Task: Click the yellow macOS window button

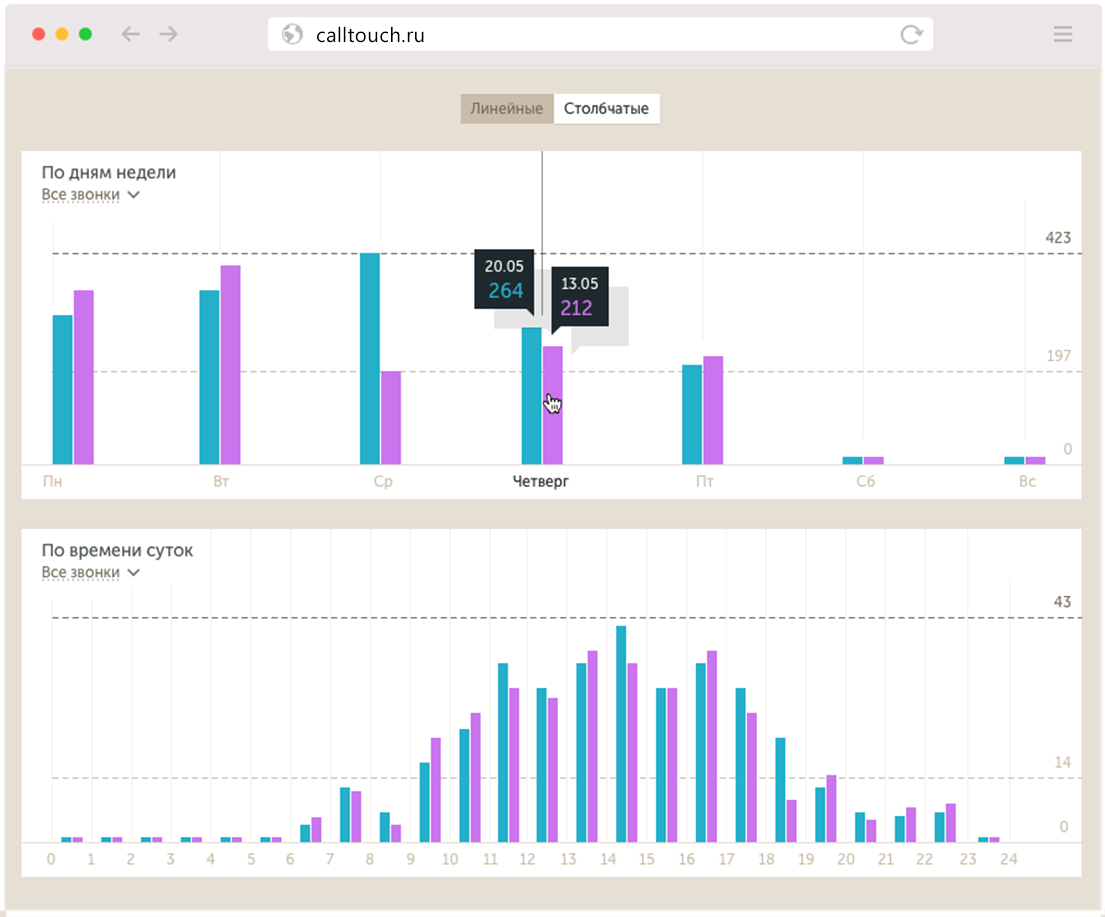Action: coord(62,34)
